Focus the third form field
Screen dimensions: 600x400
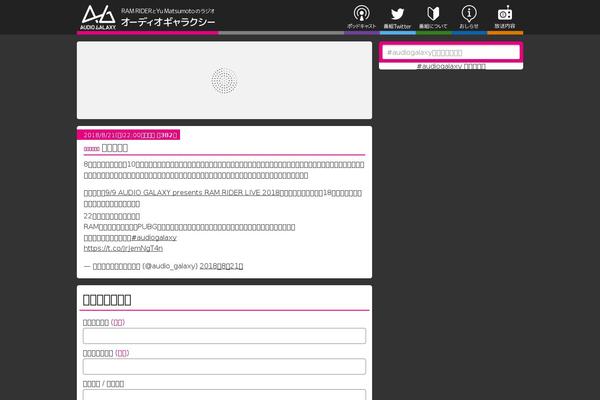224,395
